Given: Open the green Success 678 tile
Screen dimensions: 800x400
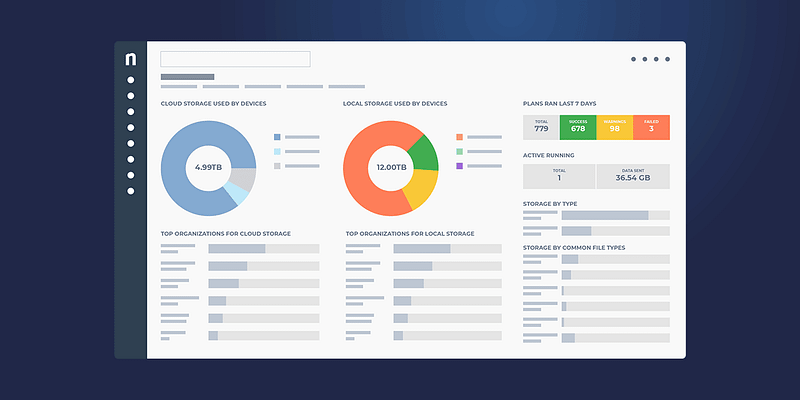Looking at the screenshot, I should (578, 127).
